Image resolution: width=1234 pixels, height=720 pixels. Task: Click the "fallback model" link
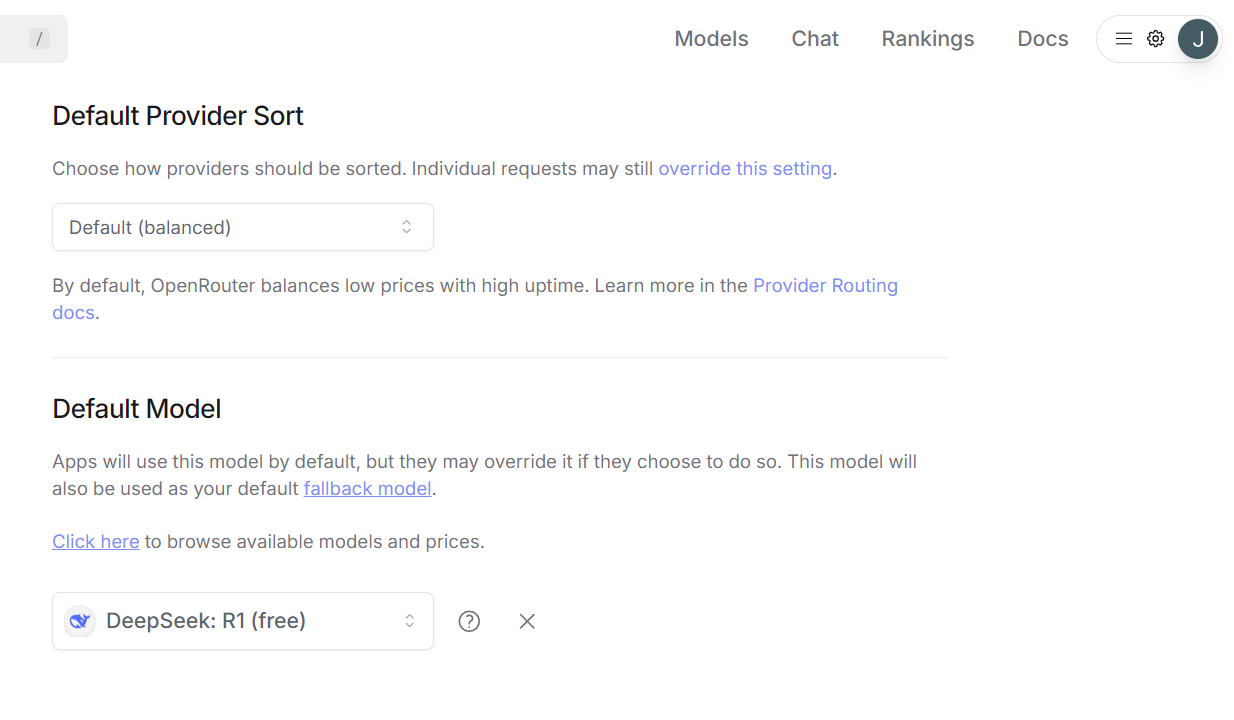tap(367, 489)
